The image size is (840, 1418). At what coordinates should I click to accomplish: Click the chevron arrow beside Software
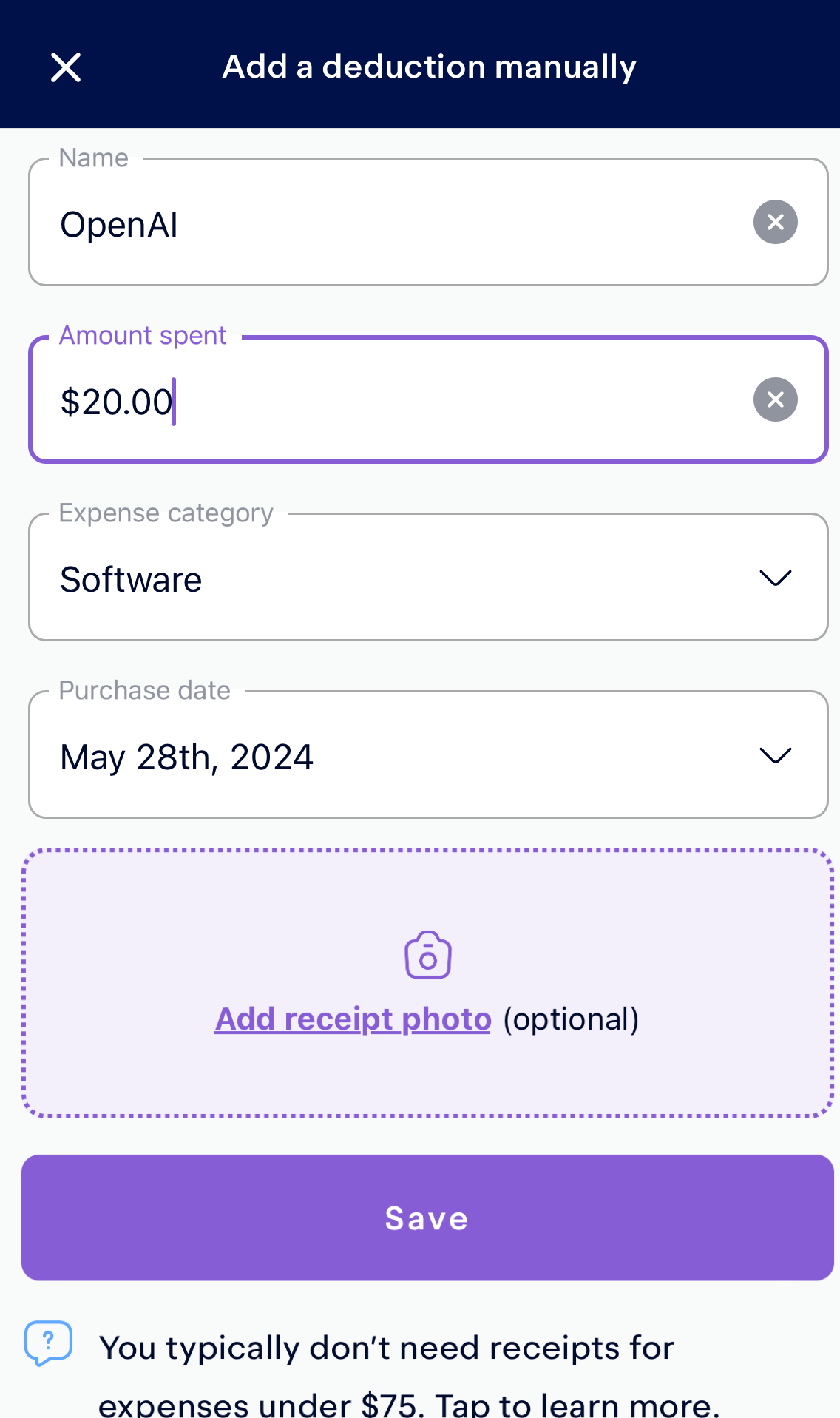point(775,578)
